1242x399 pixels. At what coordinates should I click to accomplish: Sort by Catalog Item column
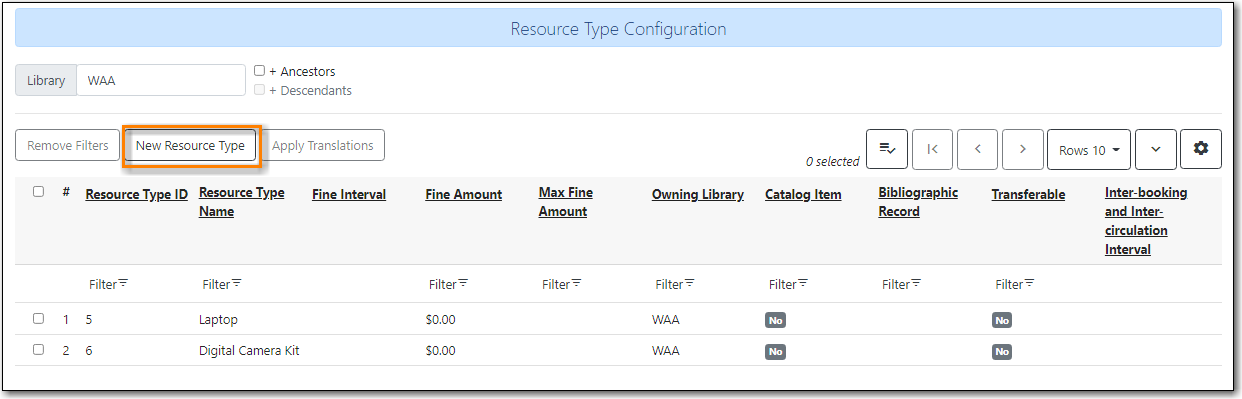tap(803, 195)
